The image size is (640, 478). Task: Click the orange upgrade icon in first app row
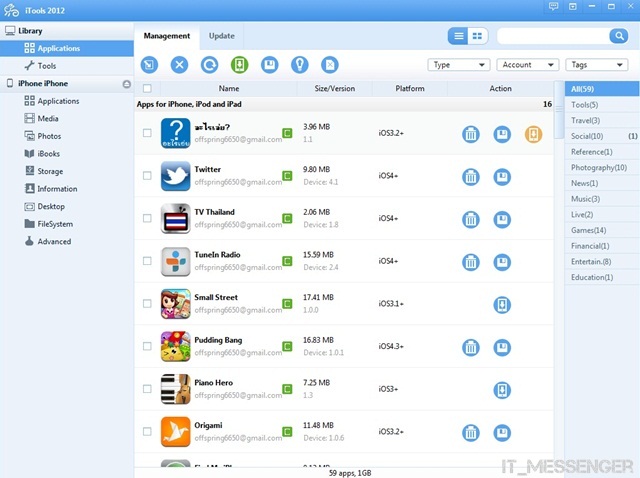click(x=533, y=134)
